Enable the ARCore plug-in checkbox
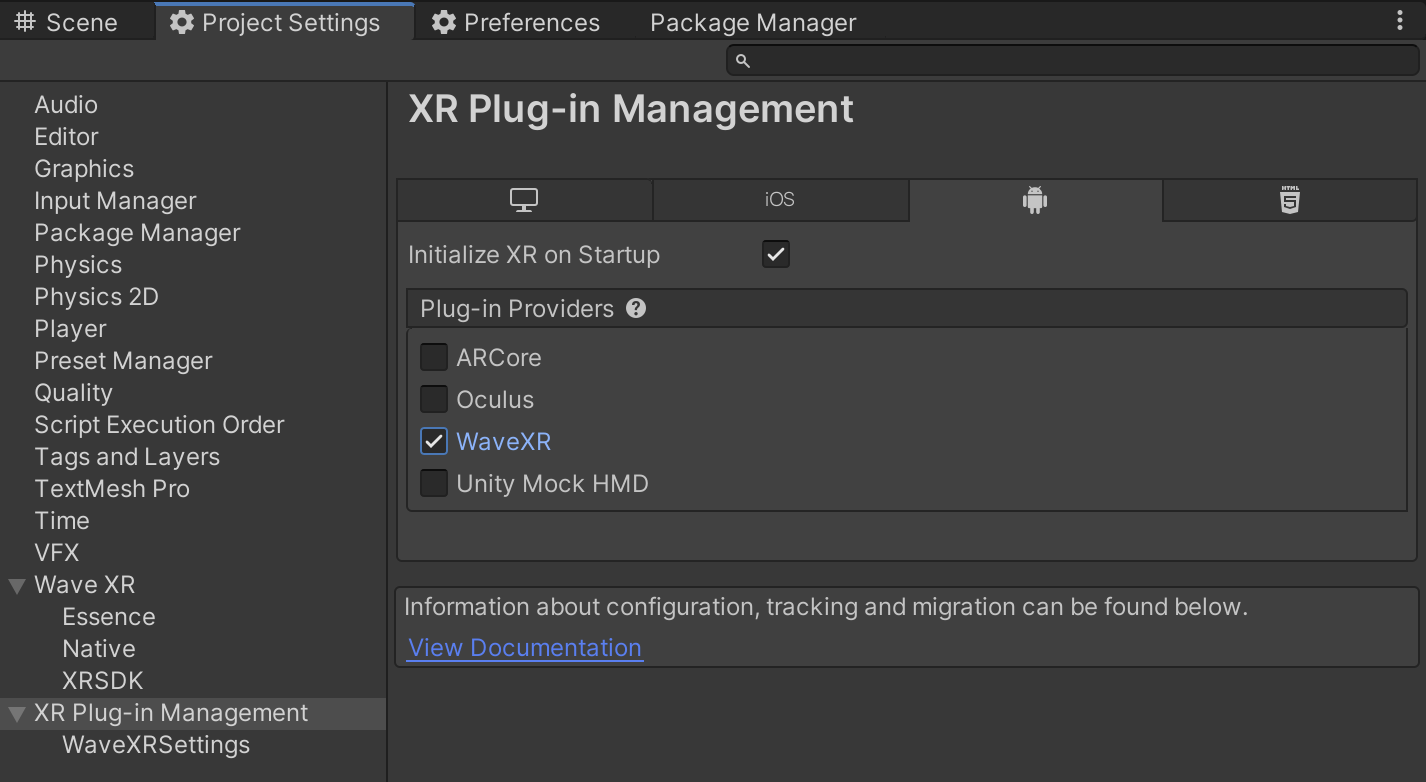The image size is (1426, 782). pos(434,357)
